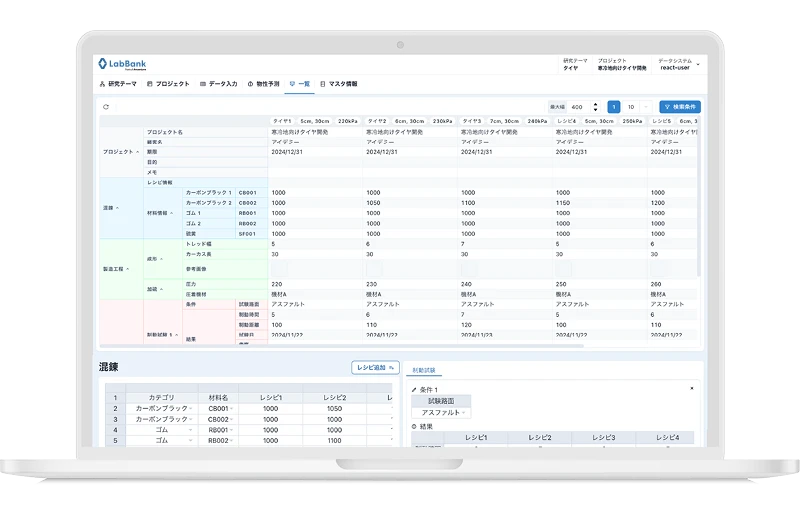Open the データシステム react-user dropdown

pos(697,65)
